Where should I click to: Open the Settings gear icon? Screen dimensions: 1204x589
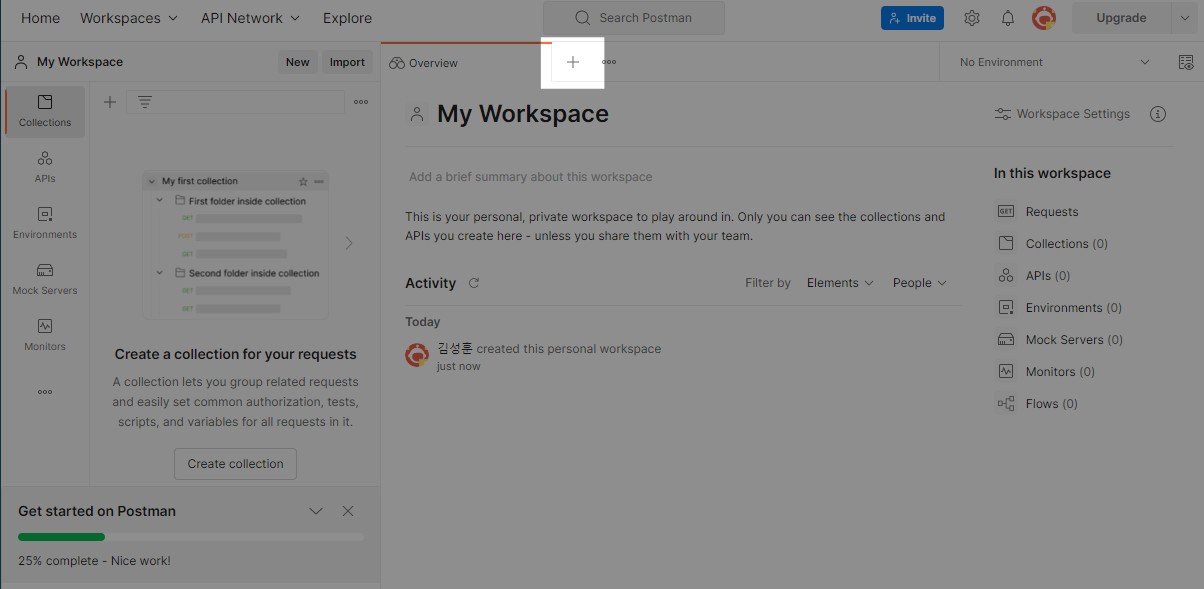pyautogui.click(x=972, y=18)
